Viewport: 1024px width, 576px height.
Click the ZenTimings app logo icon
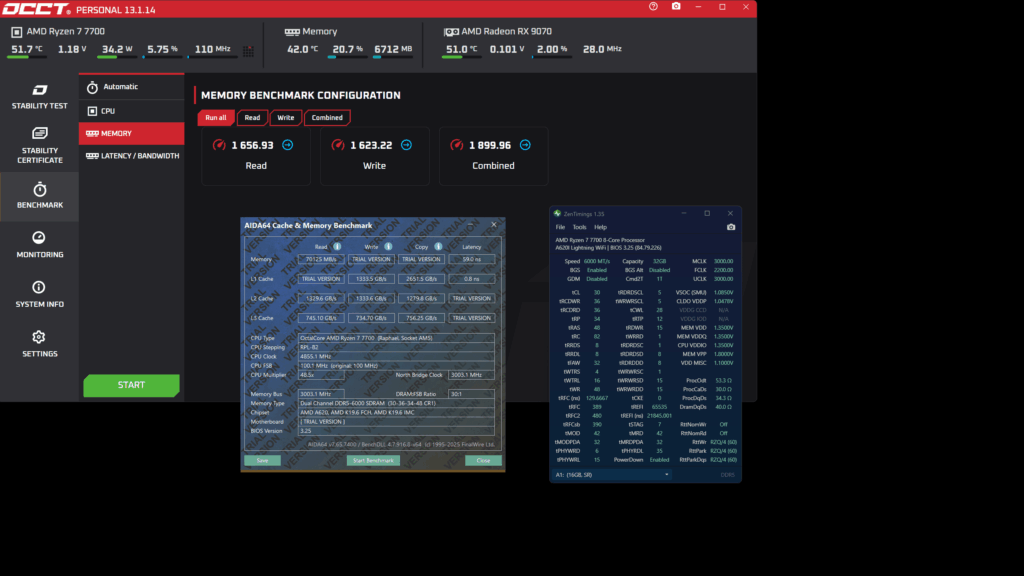(x=557, y=214)
